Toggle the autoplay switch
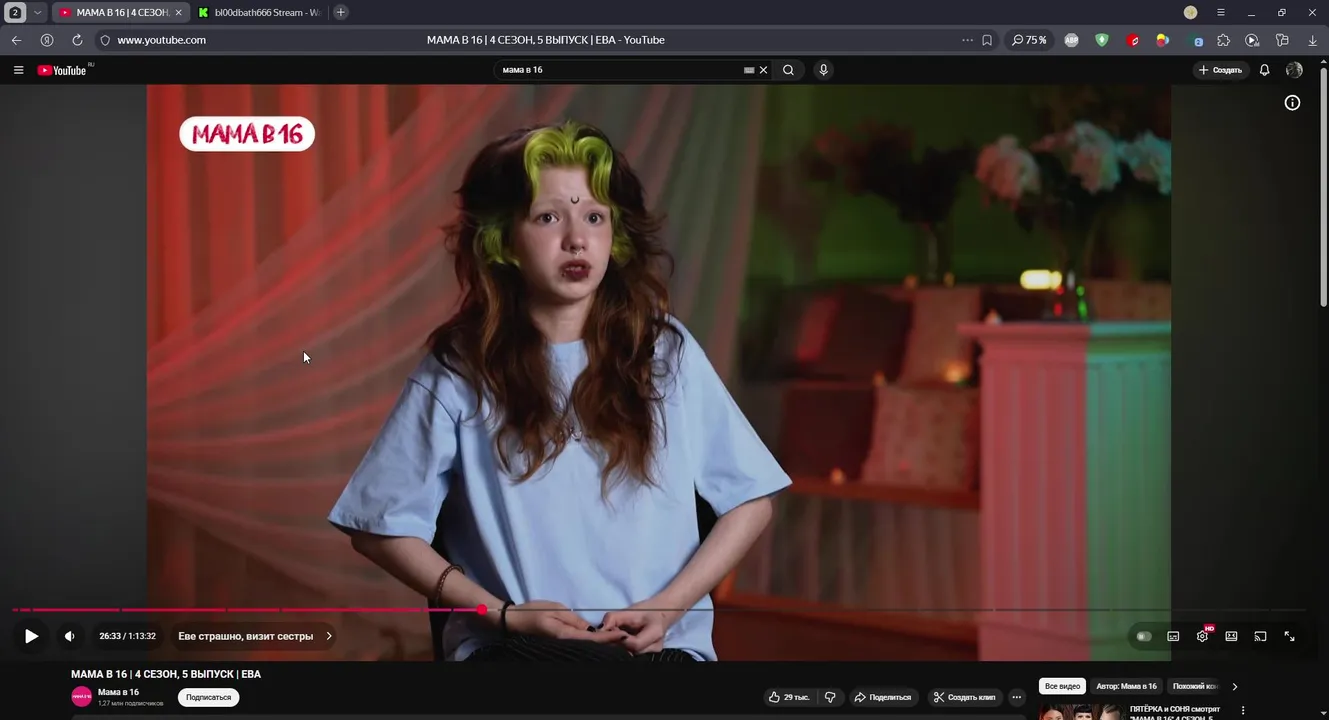Screen dimensions: 1329x720 tap(1144, 636)
